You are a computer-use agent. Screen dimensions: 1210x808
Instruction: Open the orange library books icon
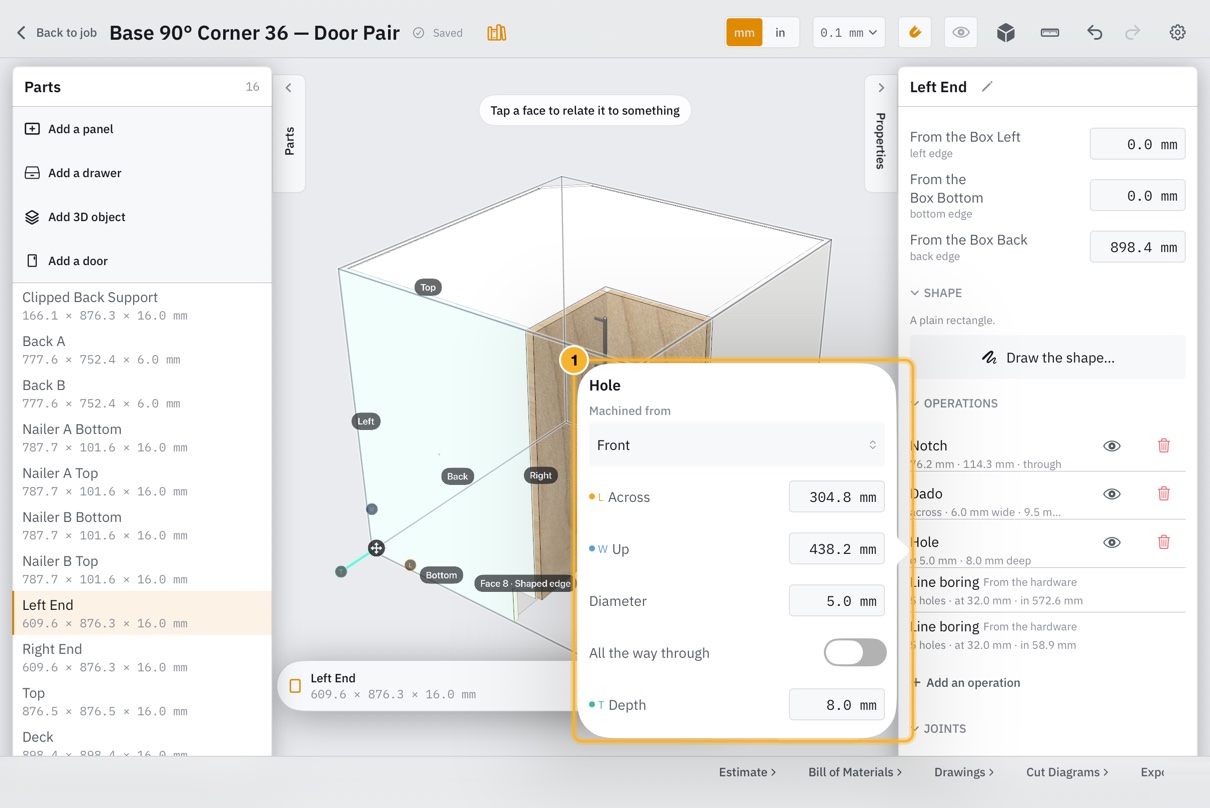point(497,33)
